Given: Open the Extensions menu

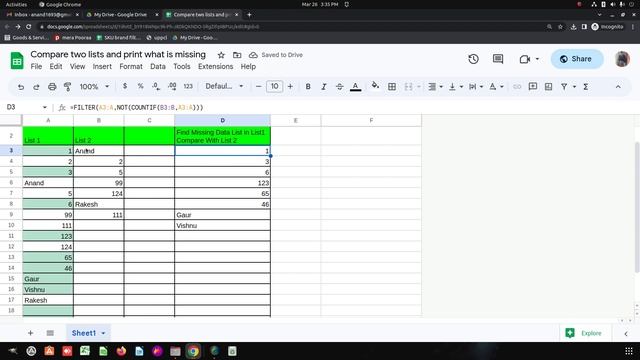Looking at the screenshot, I should pyautogui.click(x=216, y=66).
